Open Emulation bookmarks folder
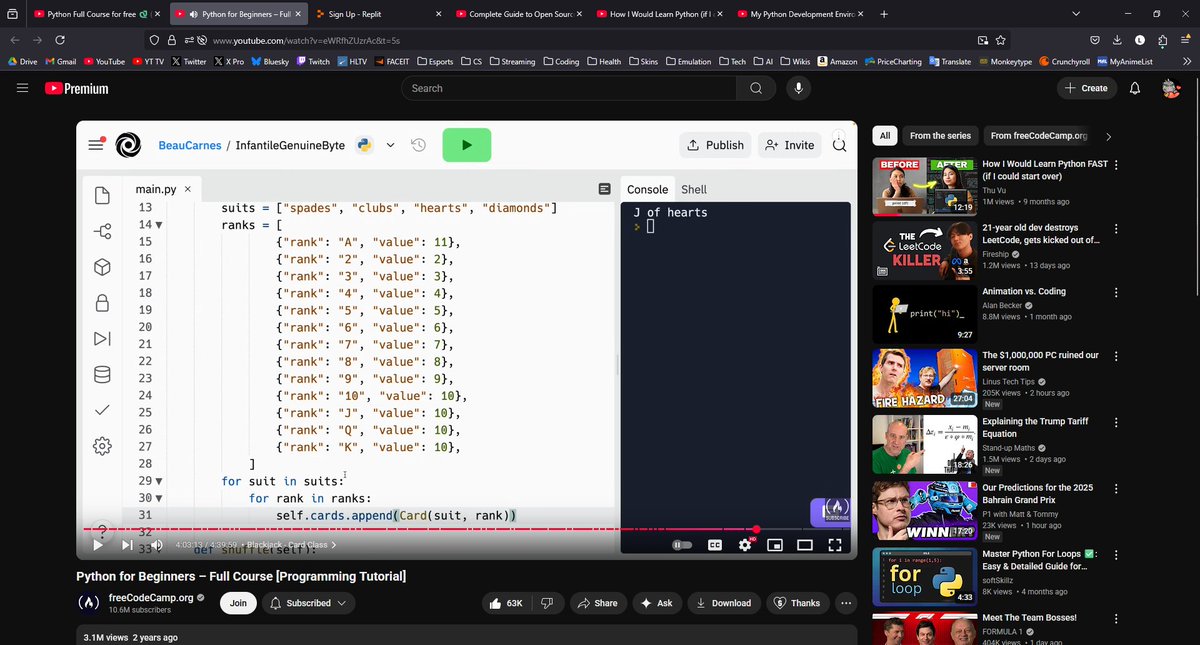Image resolution: width=1200 pixels, height=645 pixels. point(688,61)
